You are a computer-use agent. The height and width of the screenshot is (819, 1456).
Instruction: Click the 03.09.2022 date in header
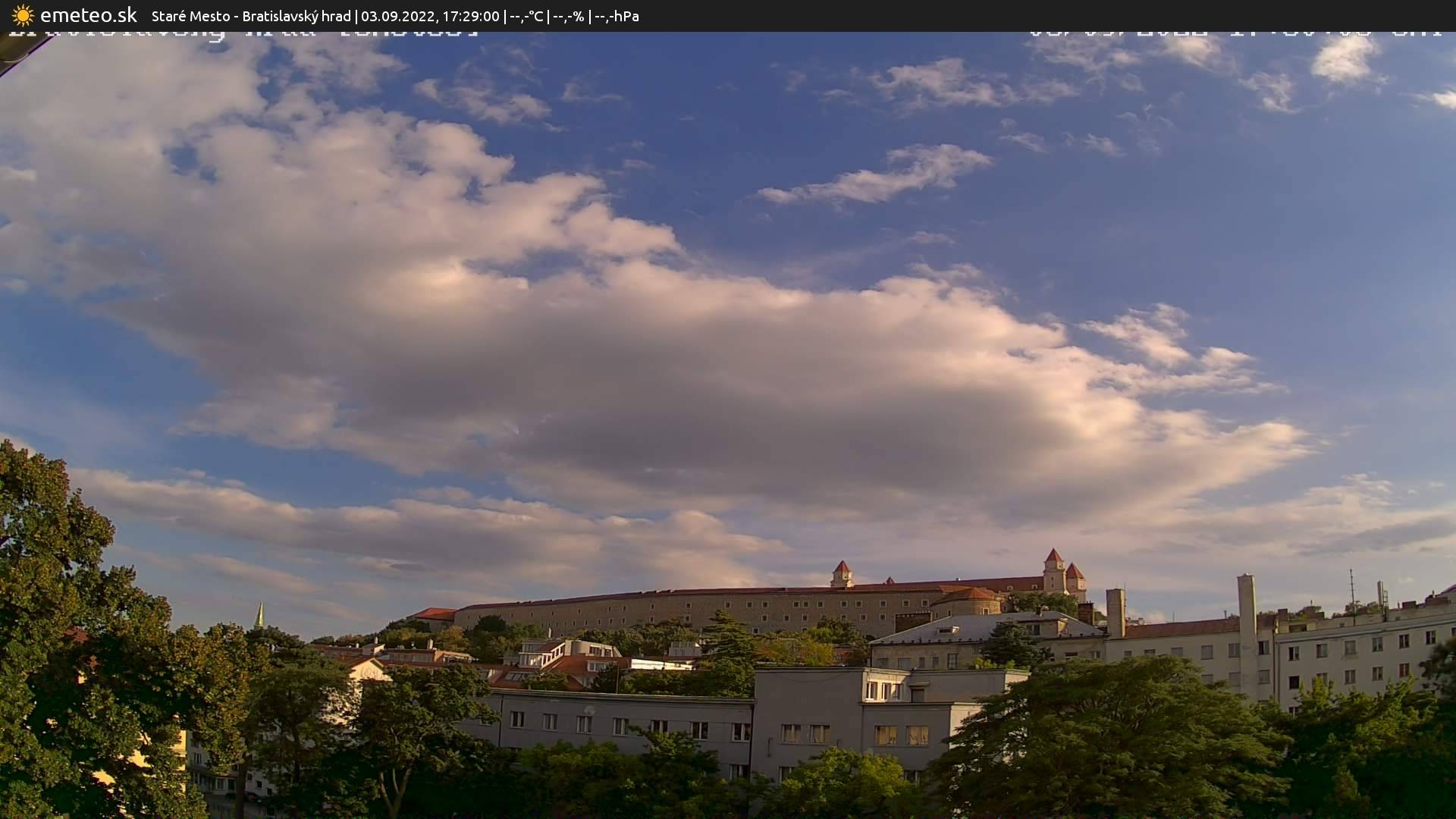[x=397, y=16]
